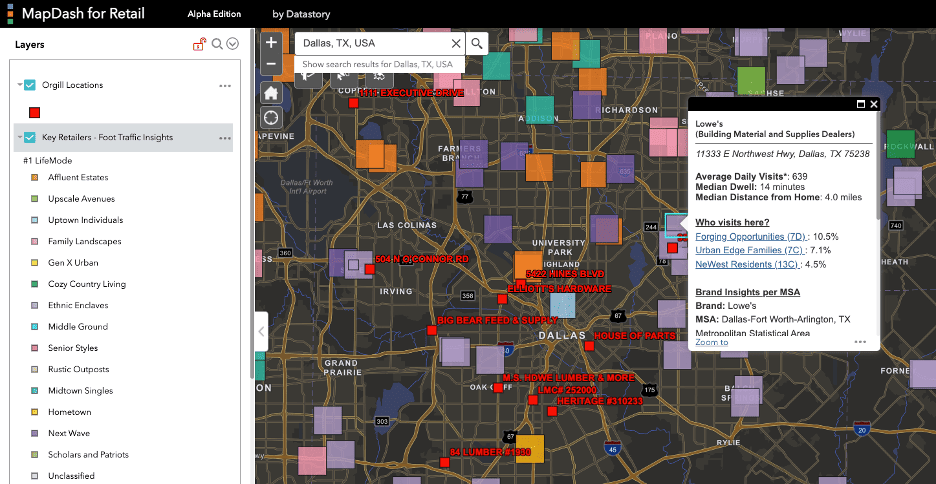Viewport: 936px width, 484px height.
Task: Click MapDash for Retail title
Action: point(83,13)
